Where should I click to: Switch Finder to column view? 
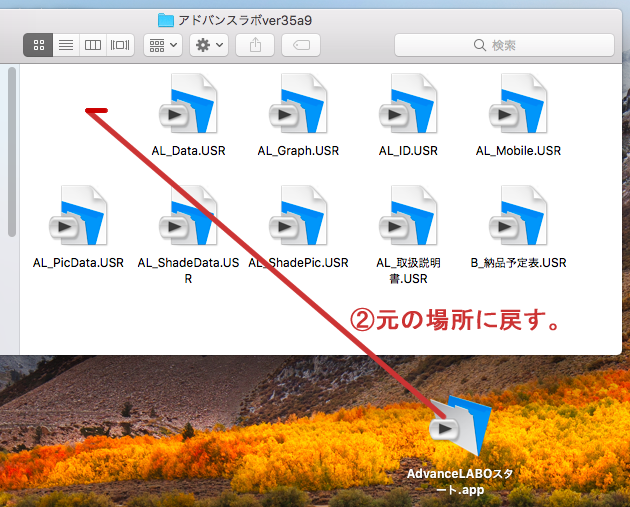pyautogui.click(x=93, y=45)
